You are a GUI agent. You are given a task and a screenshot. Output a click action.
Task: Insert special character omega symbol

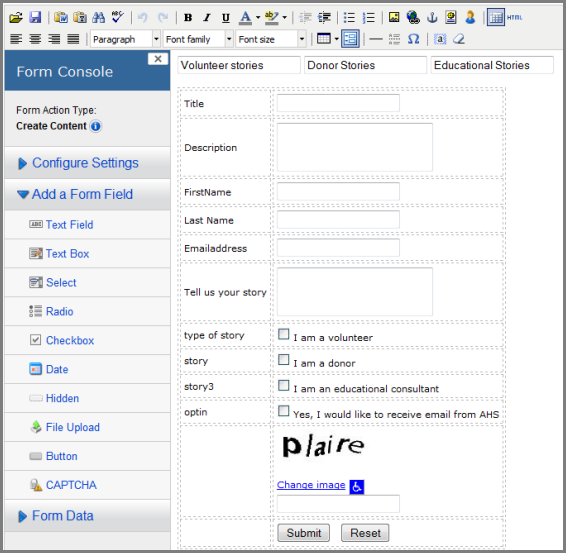[x=413, y=39]
